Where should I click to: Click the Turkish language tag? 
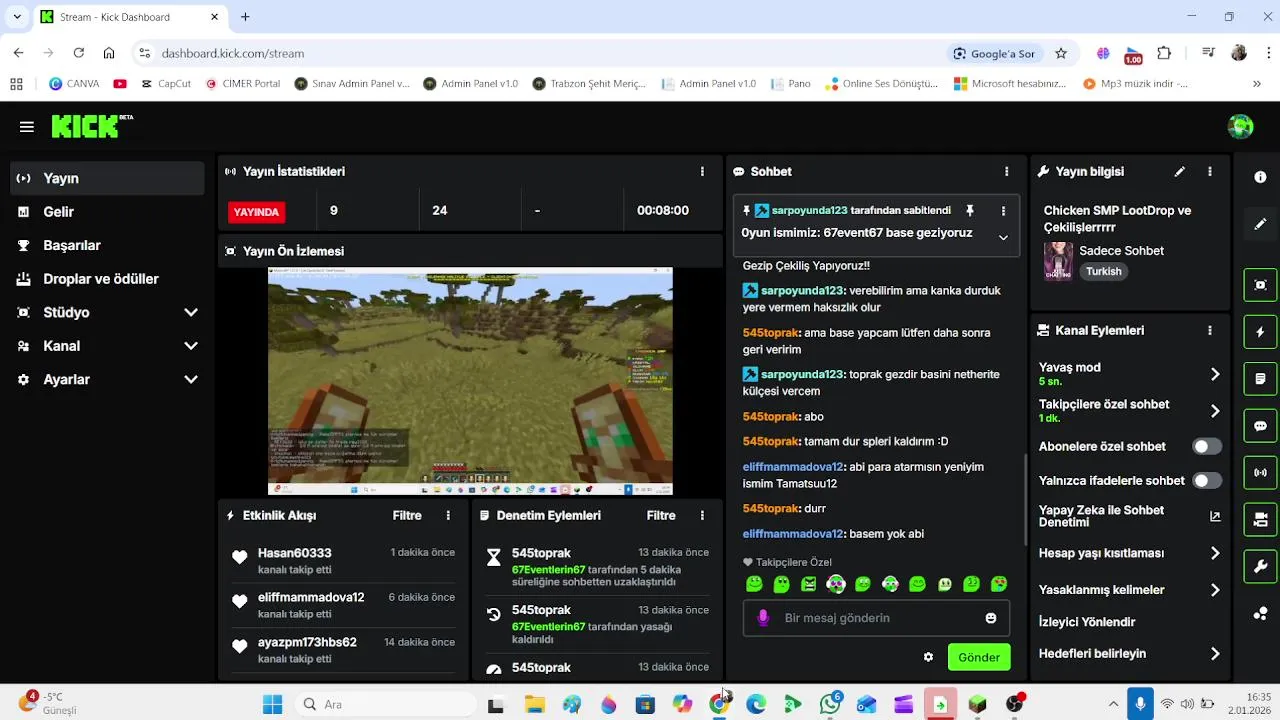coord(1104,271)
